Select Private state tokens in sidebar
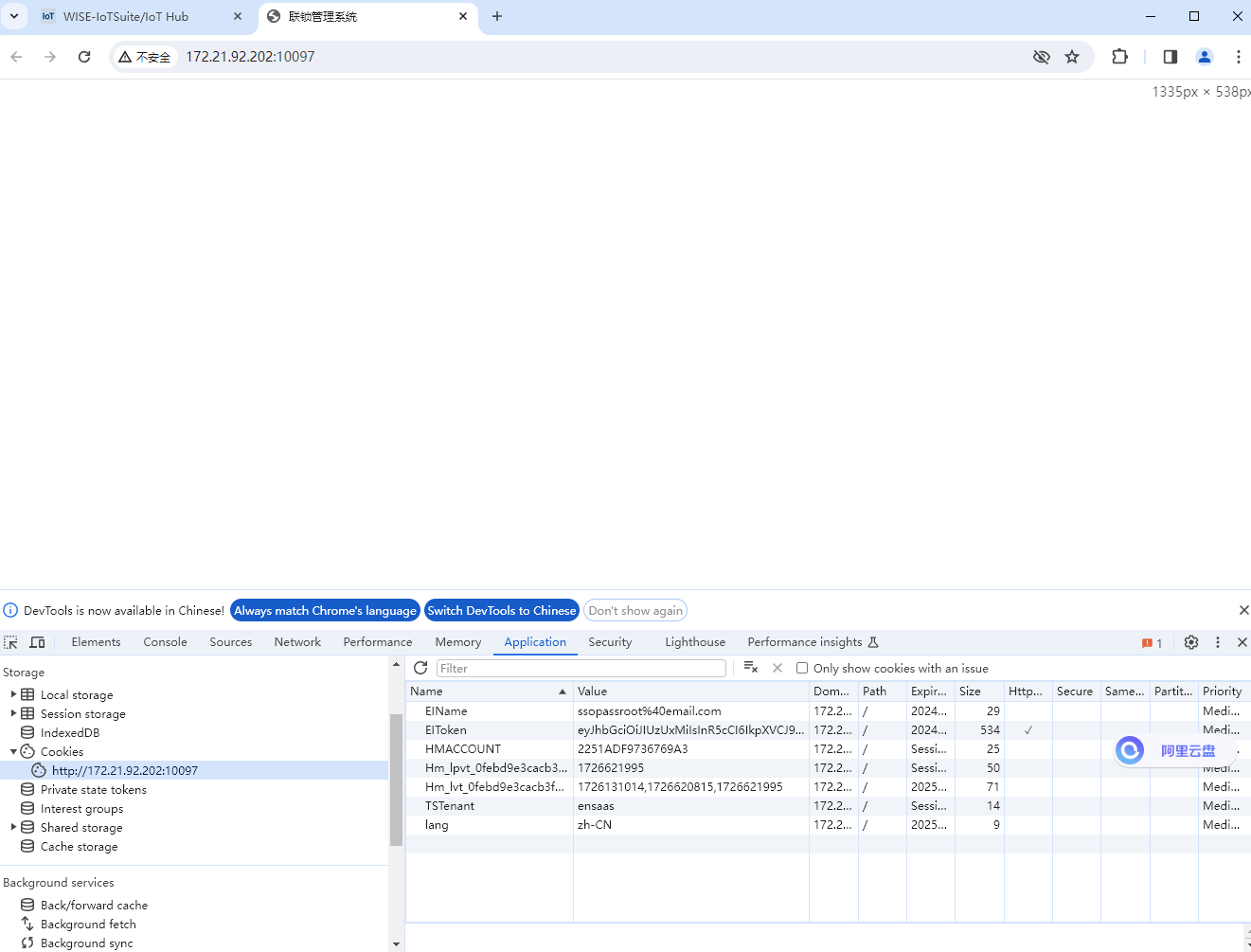1251x952 pixels. coord(93,789)
